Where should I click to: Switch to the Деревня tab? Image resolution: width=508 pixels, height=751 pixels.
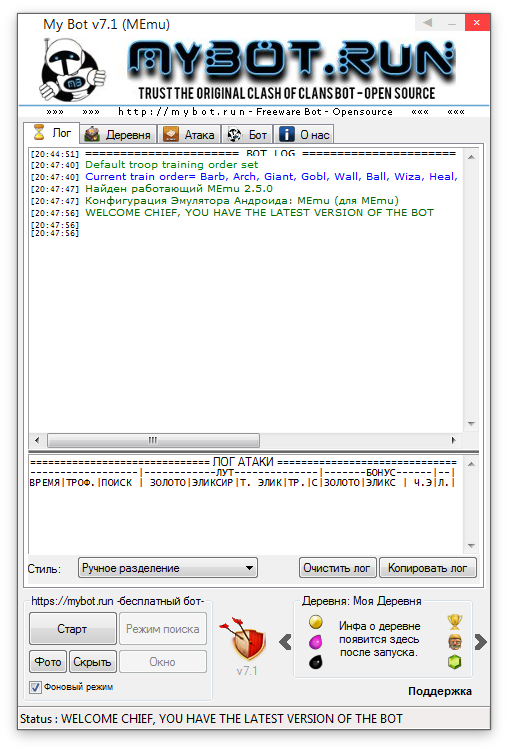click(118, 135)
